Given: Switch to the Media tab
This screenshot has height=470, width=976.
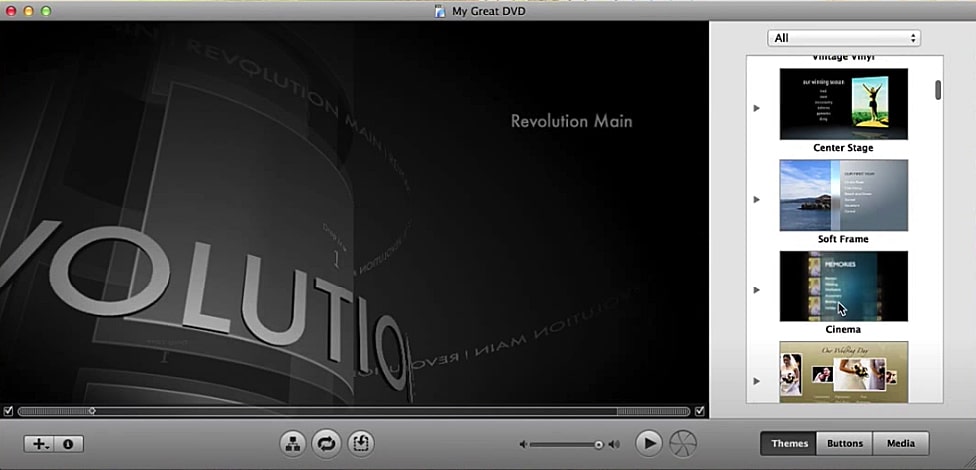Looking at the screenshot, I should tap(900, 444).
